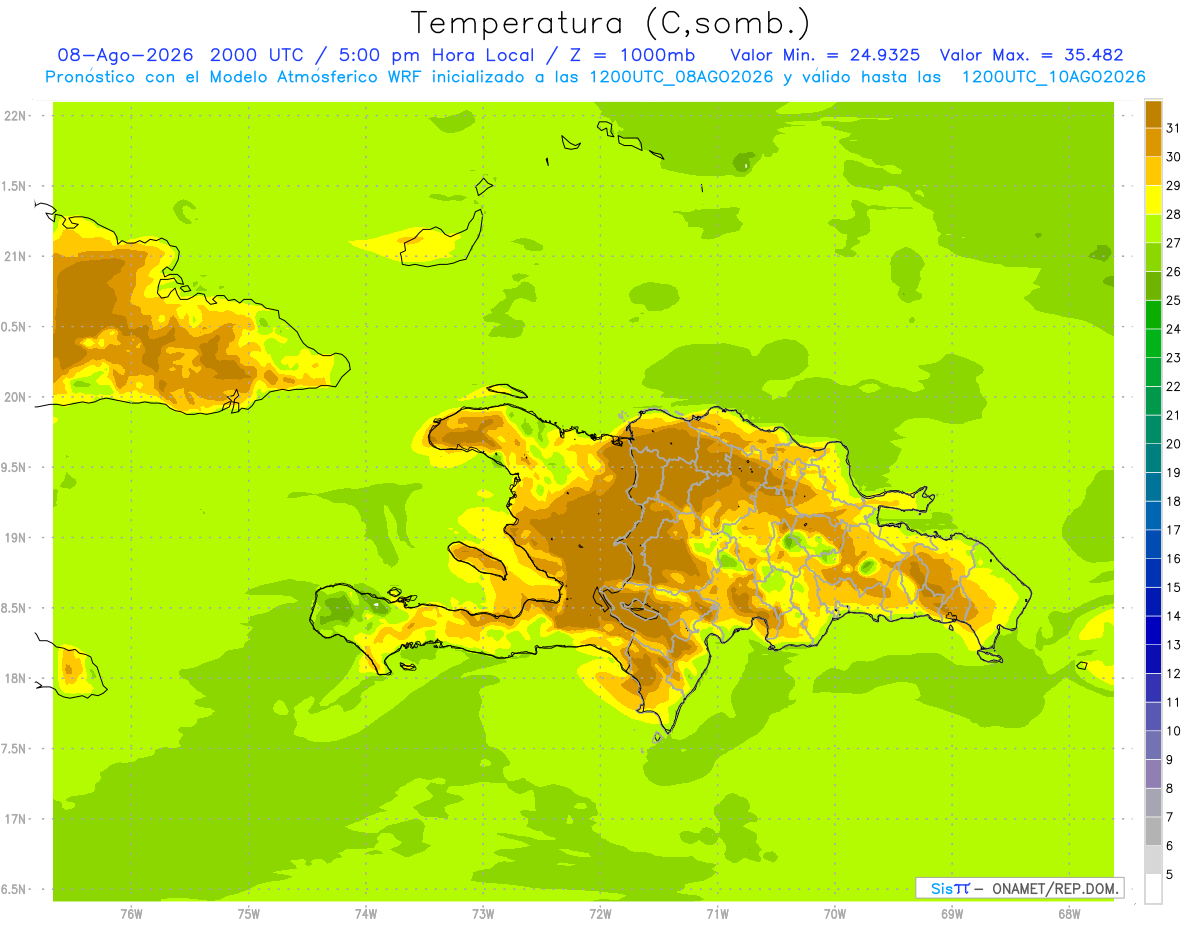Screen dimensions: 1200x927
Task: Click the "Valor Max. = 35.482" value
Action: [x=1031, y=55]
